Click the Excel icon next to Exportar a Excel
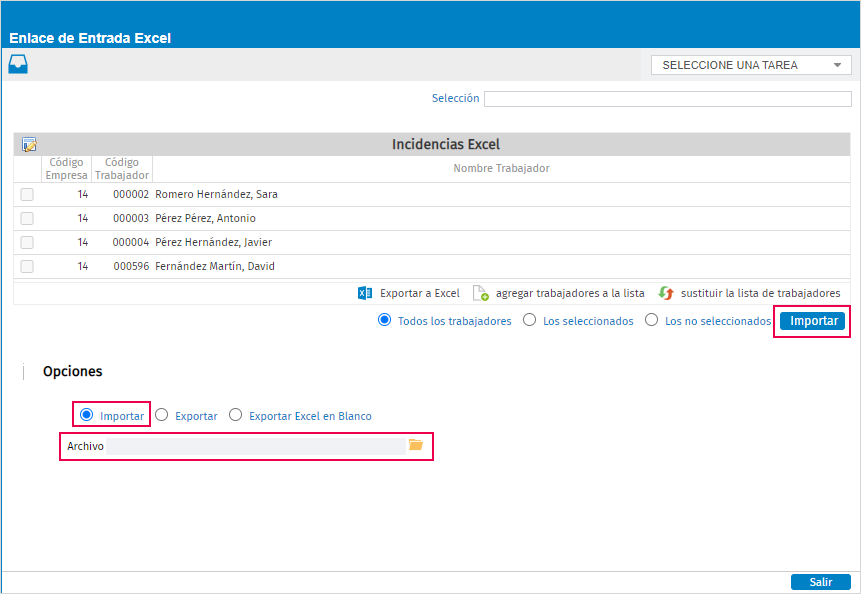The image size is (861, 594). tap(365, 293)
